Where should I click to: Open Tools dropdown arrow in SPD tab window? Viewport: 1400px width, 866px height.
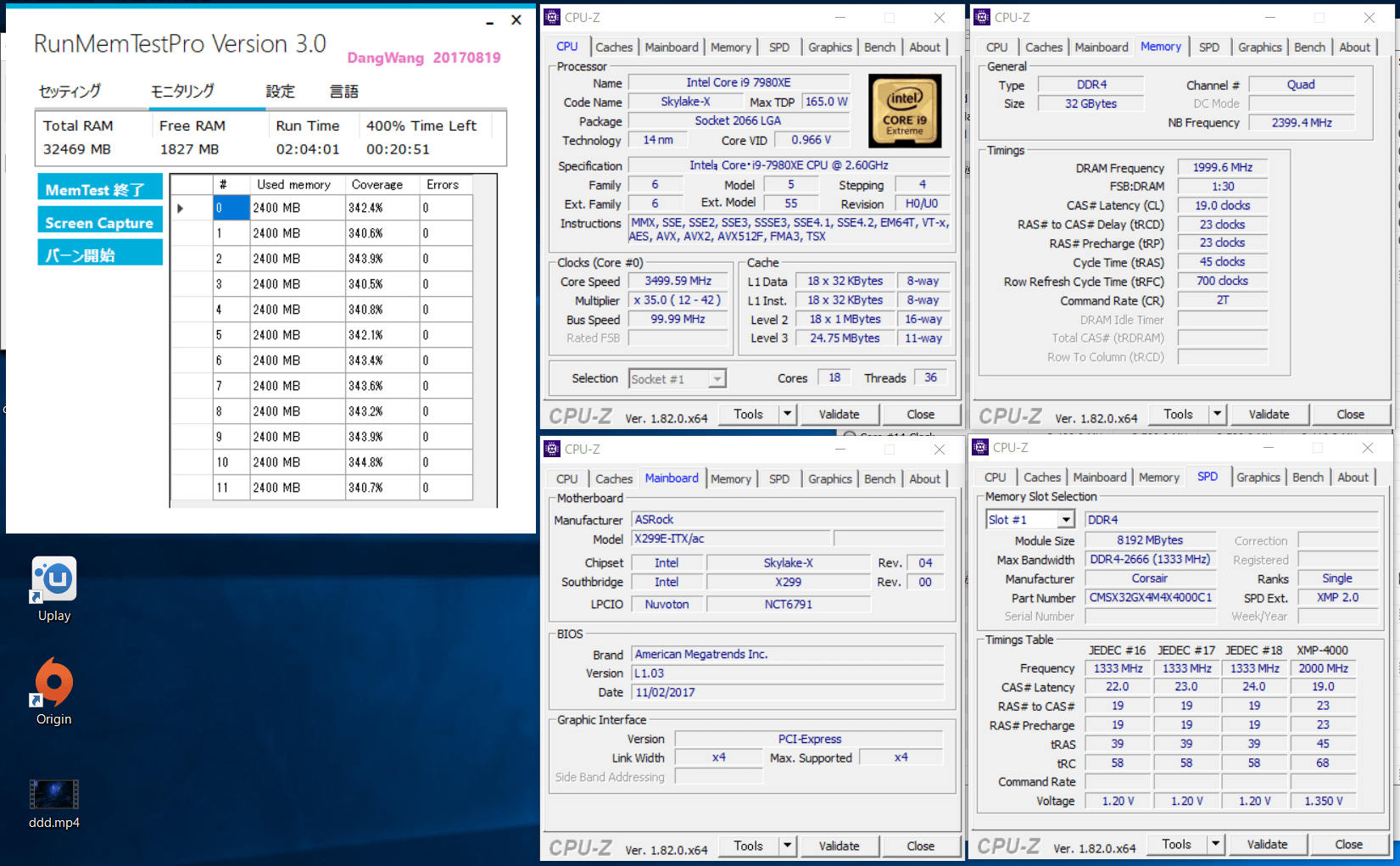[x=1216, y=844]
